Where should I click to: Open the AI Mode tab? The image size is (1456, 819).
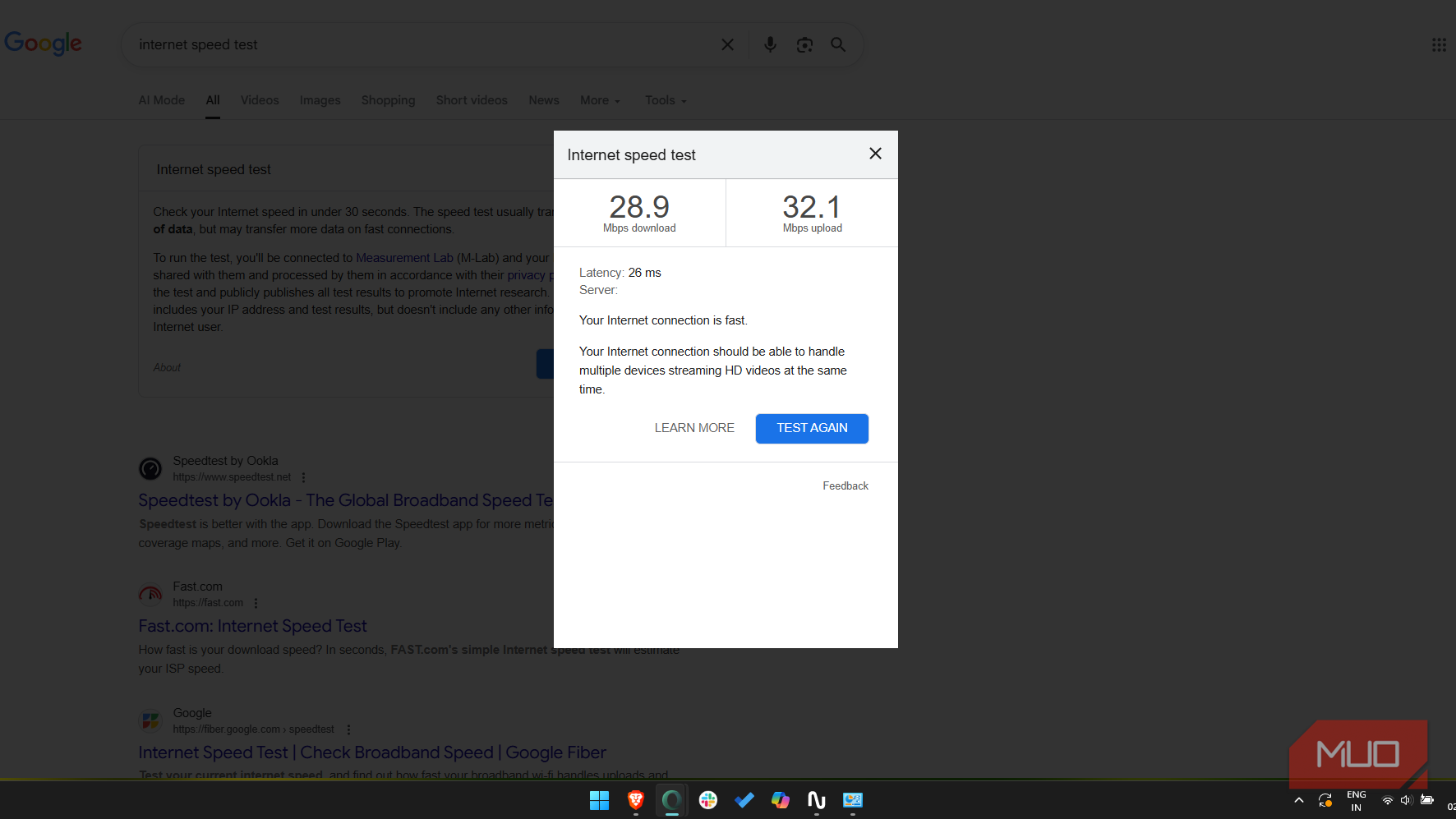click(x=161, y=100)
